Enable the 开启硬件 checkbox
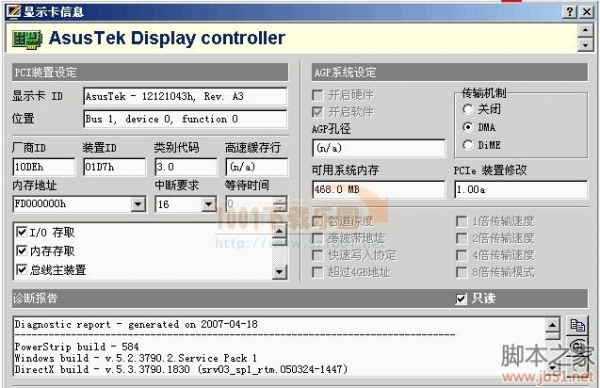 tap(317, 95)
